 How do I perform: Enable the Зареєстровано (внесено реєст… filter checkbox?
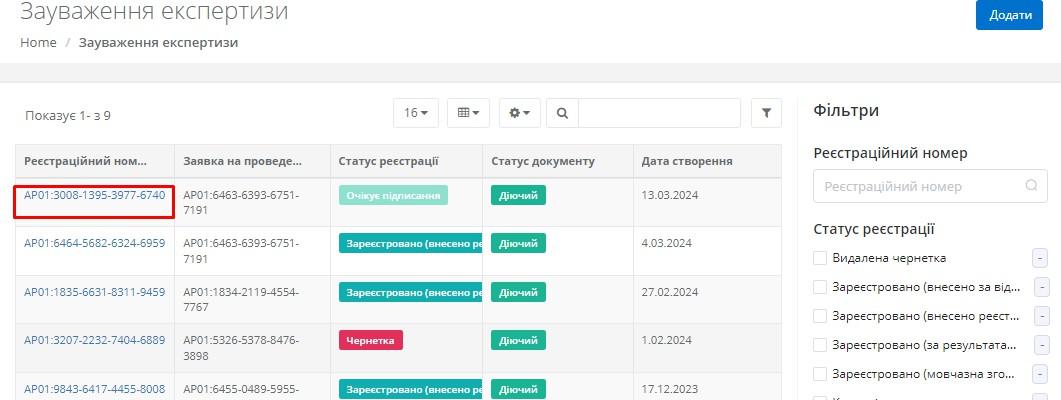pos(820,316)
